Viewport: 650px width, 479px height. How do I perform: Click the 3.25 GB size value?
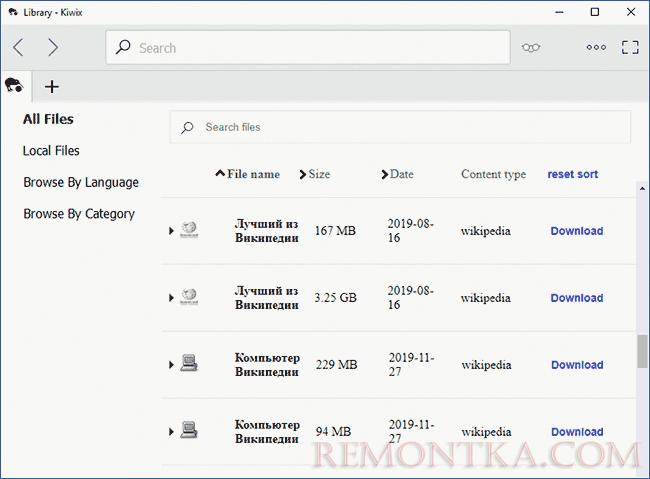click(335, 298)
